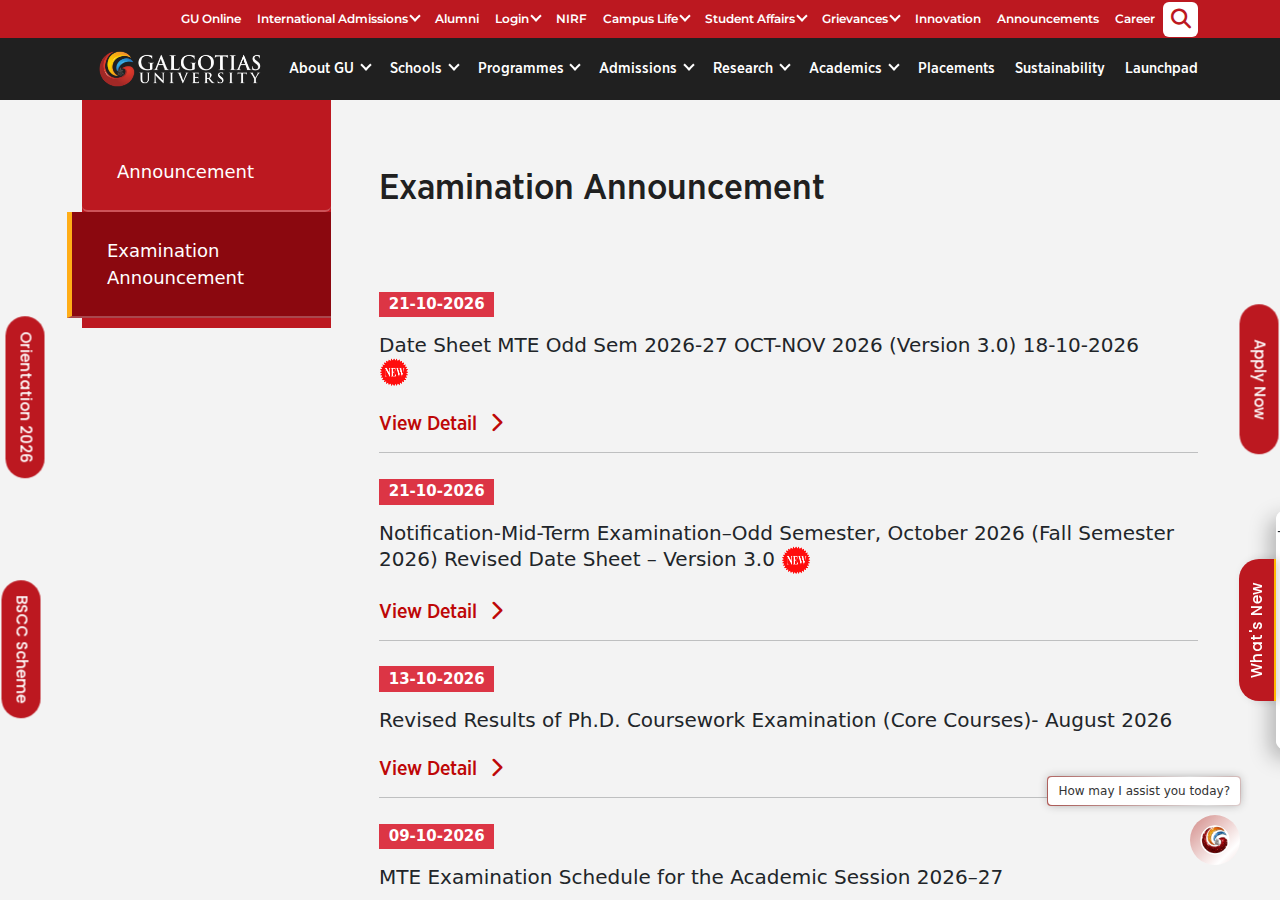Expand Student Affairs dropdown
Screen dimensions: 1280x900
coord(756,19)
